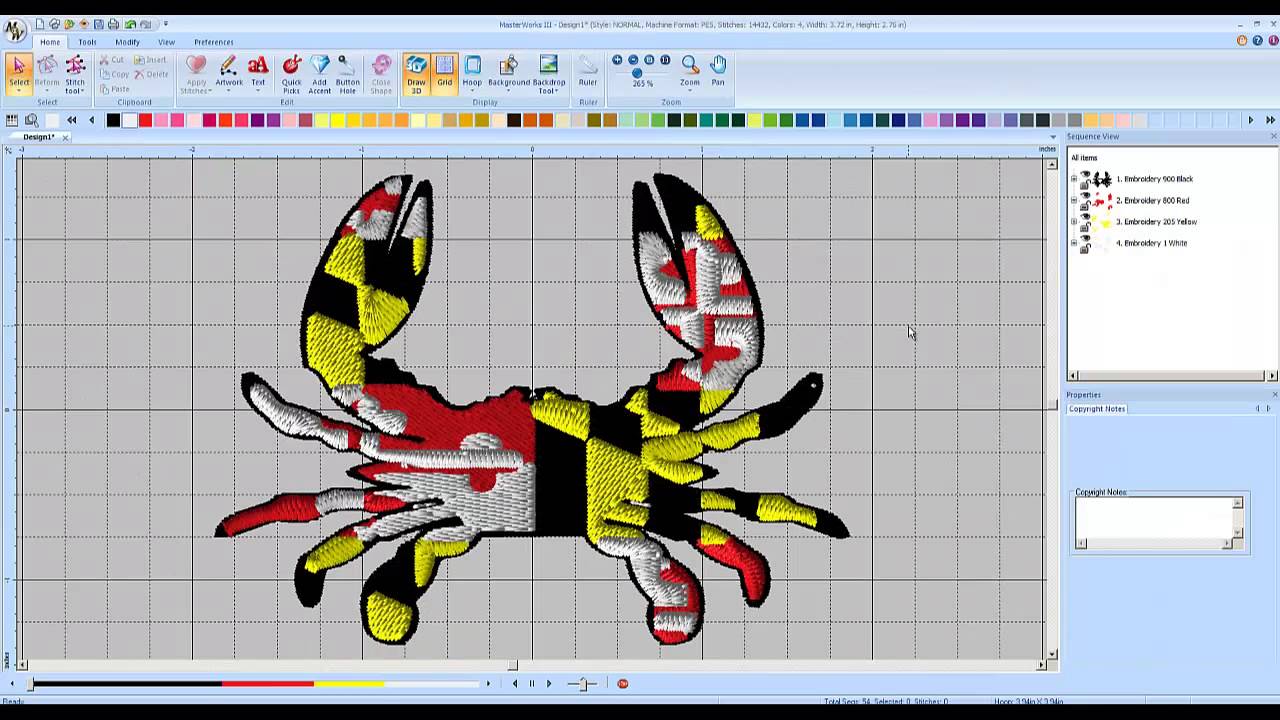
Task: Toggle the Grid display
Action: coord(444,72)
